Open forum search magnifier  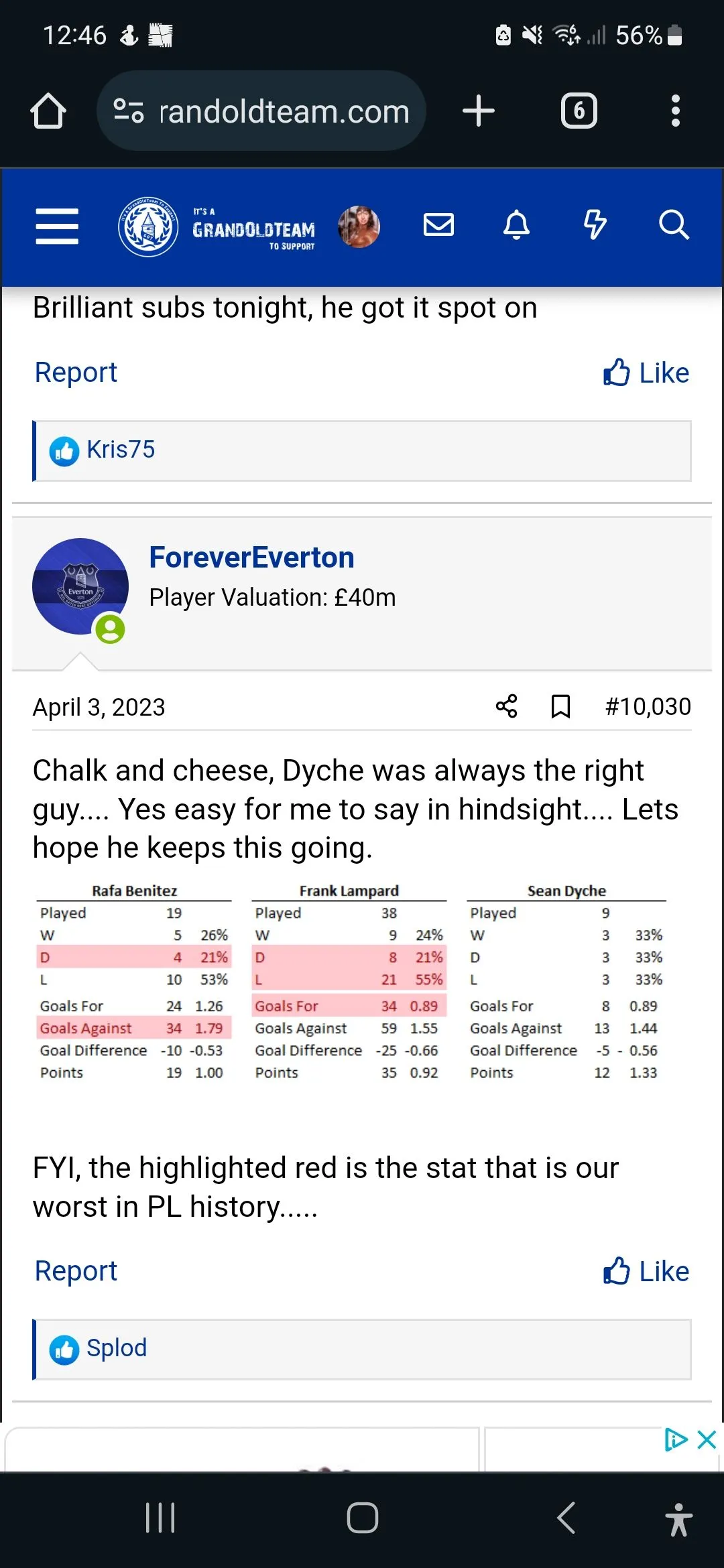coord(673,225)
